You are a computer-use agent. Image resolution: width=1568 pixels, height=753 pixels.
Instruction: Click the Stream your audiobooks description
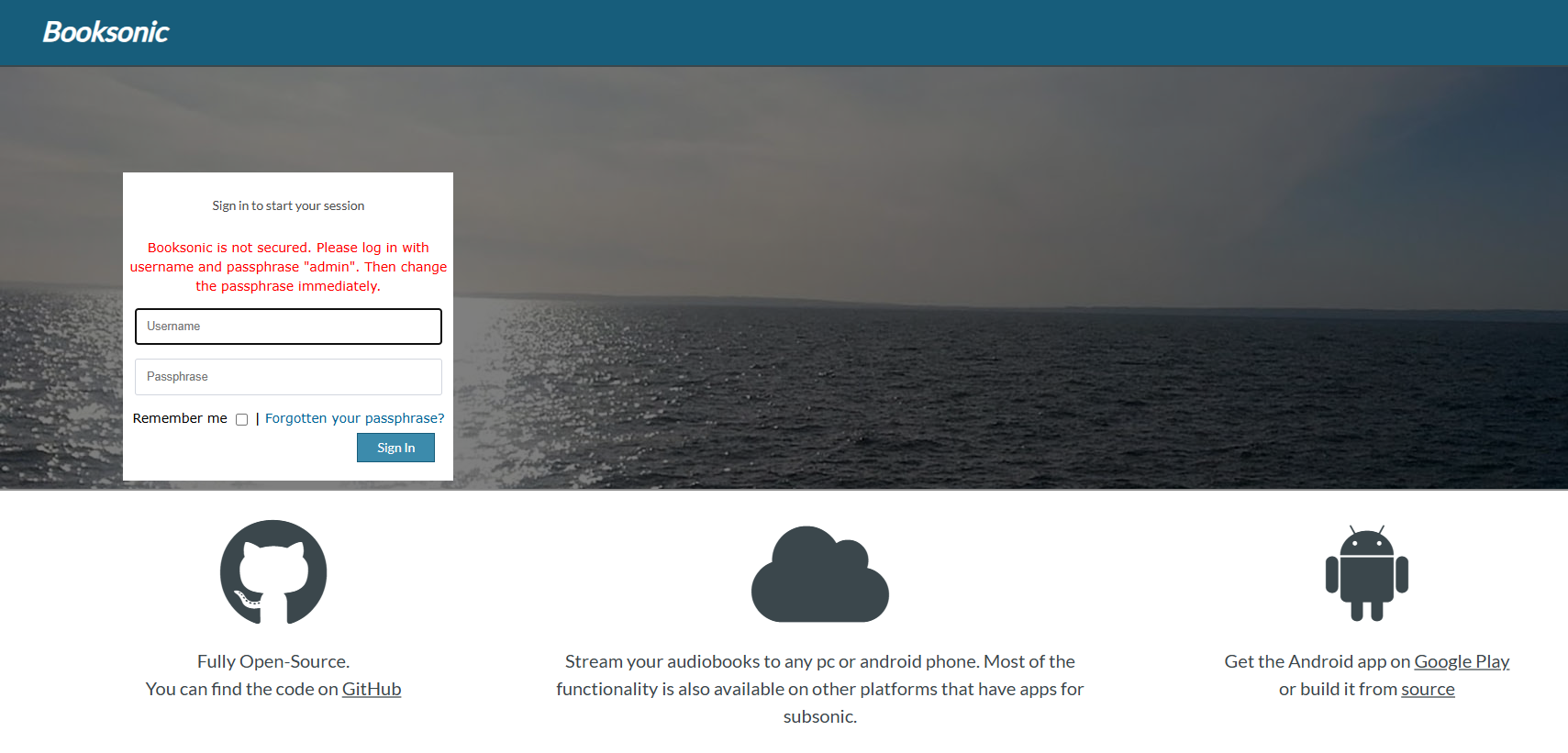click(820, 689)
